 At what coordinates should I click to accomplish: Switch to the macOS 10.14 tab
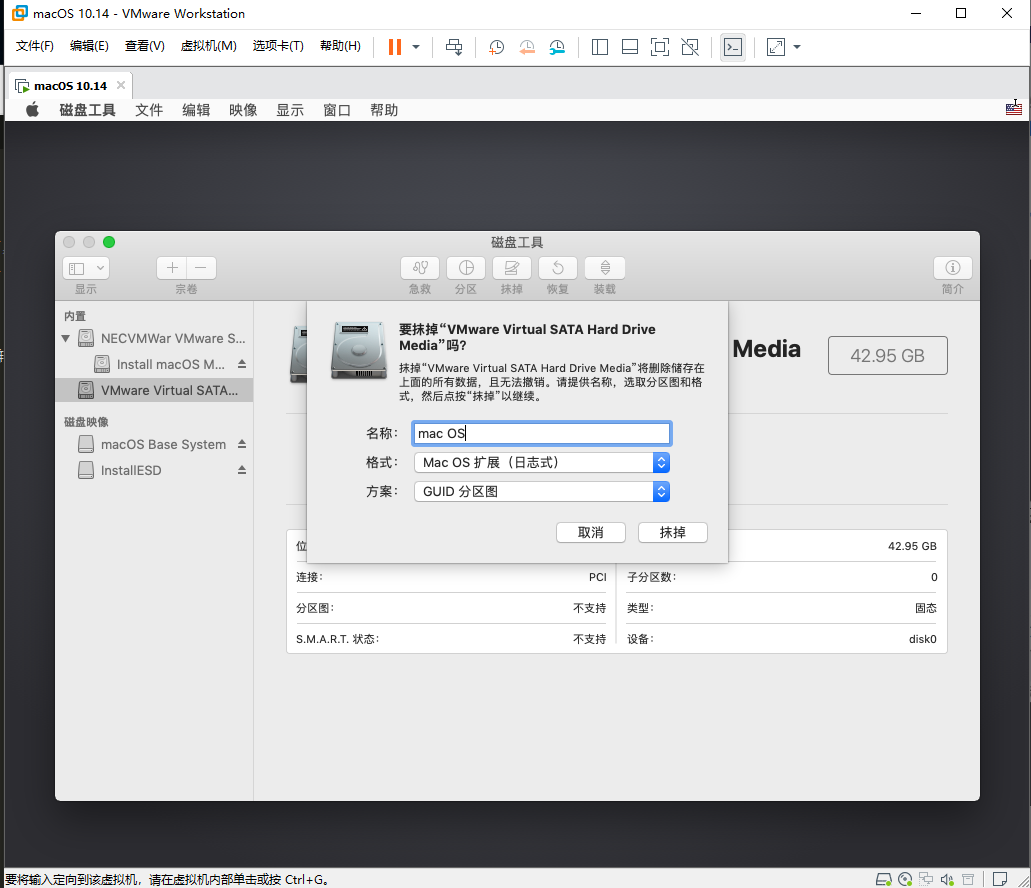tap(62, 85)
